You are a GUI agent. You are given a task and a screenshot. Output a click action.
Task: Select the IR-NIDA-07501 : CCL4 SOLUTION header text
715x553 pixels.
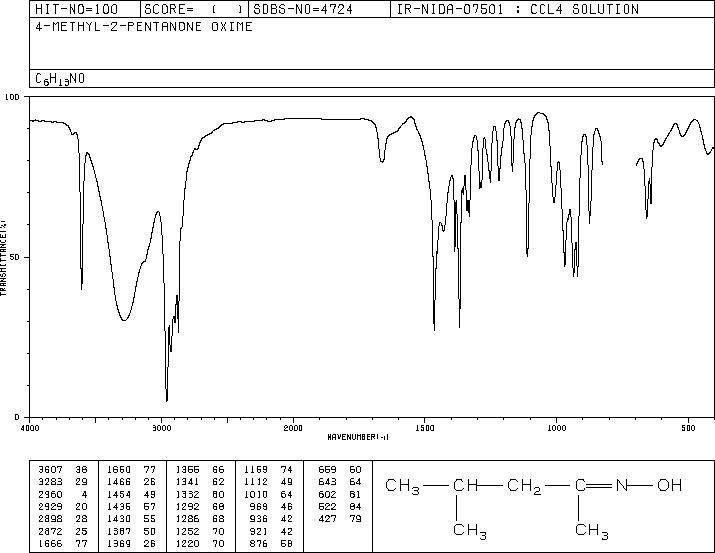coord(518,9)
